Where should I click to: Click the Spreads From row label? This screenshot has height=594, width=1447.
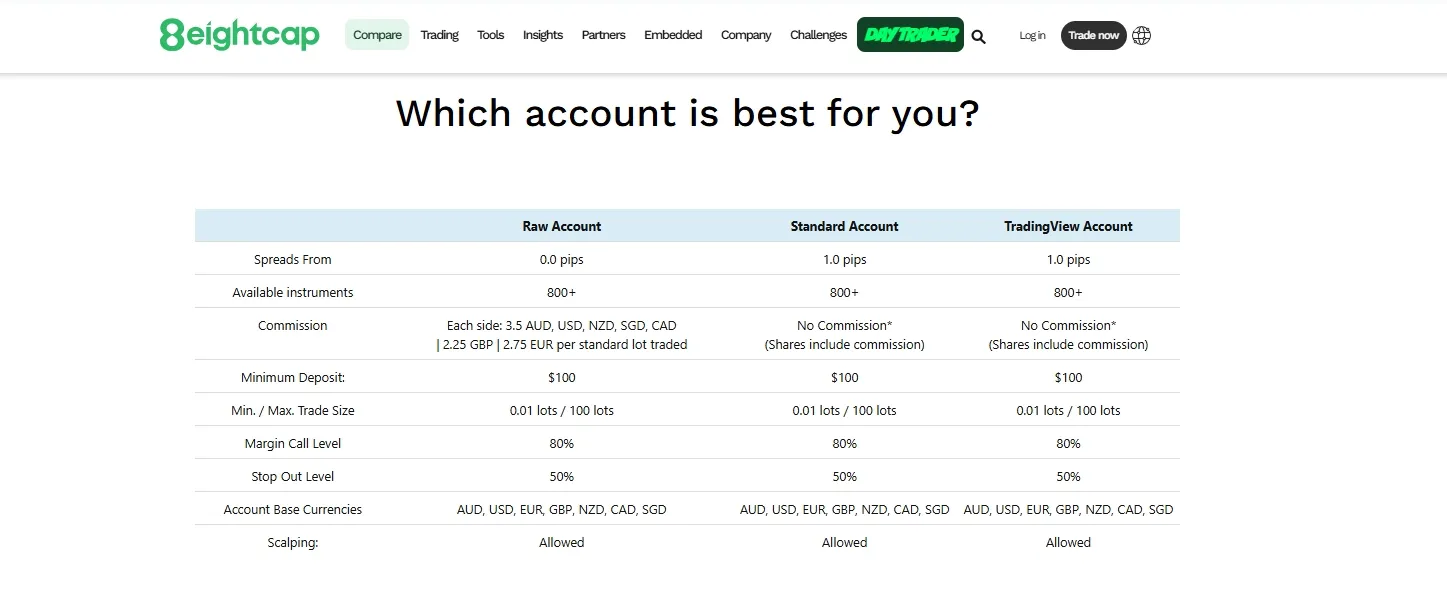[x=292, y=259]
